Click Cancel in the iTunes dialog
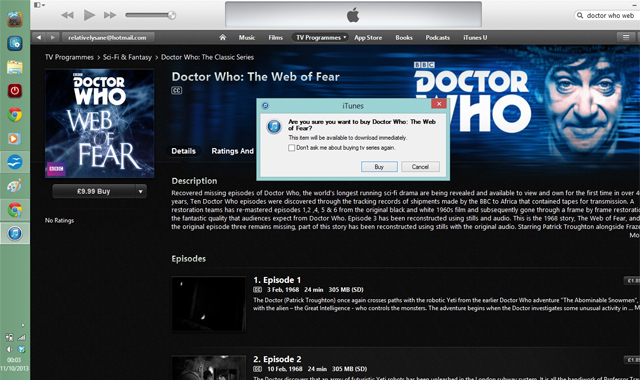Image resolution: width=640 pixels, height=380 pixels. (420, 167)
